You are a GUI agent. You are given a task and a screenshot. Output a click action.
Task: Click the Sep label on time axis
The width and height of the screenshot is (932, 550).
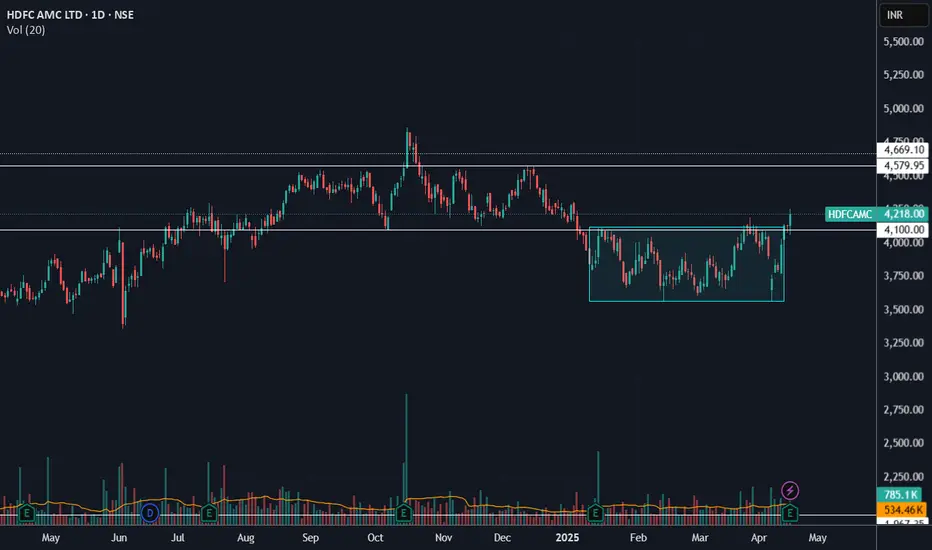(x=310, y=538)
